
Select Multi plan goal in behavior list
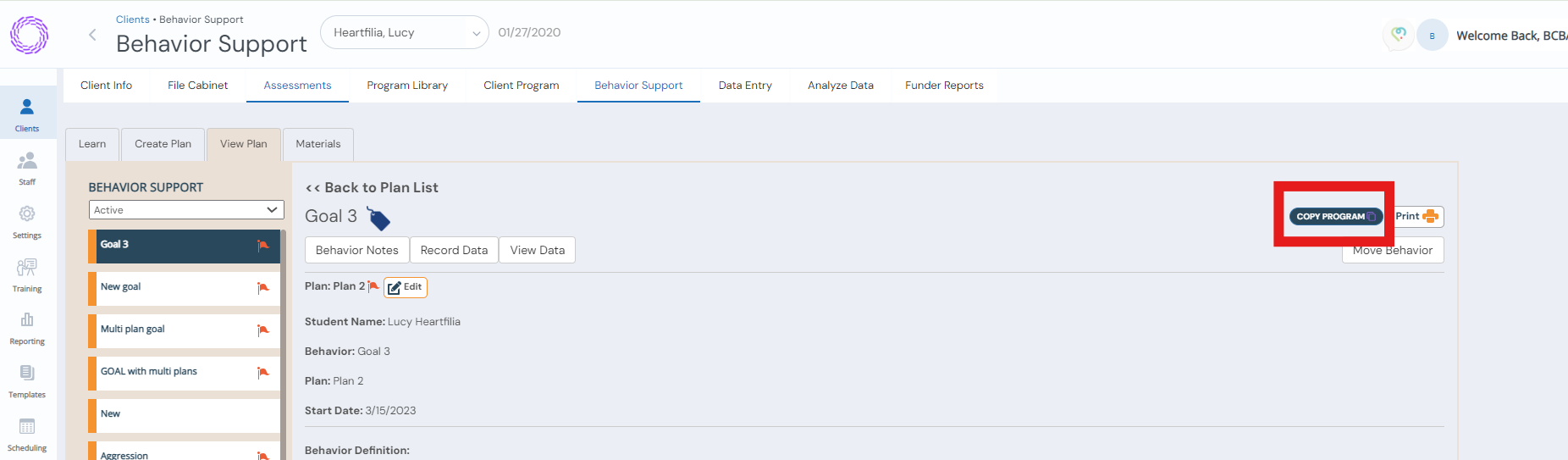tap(133, 330)
